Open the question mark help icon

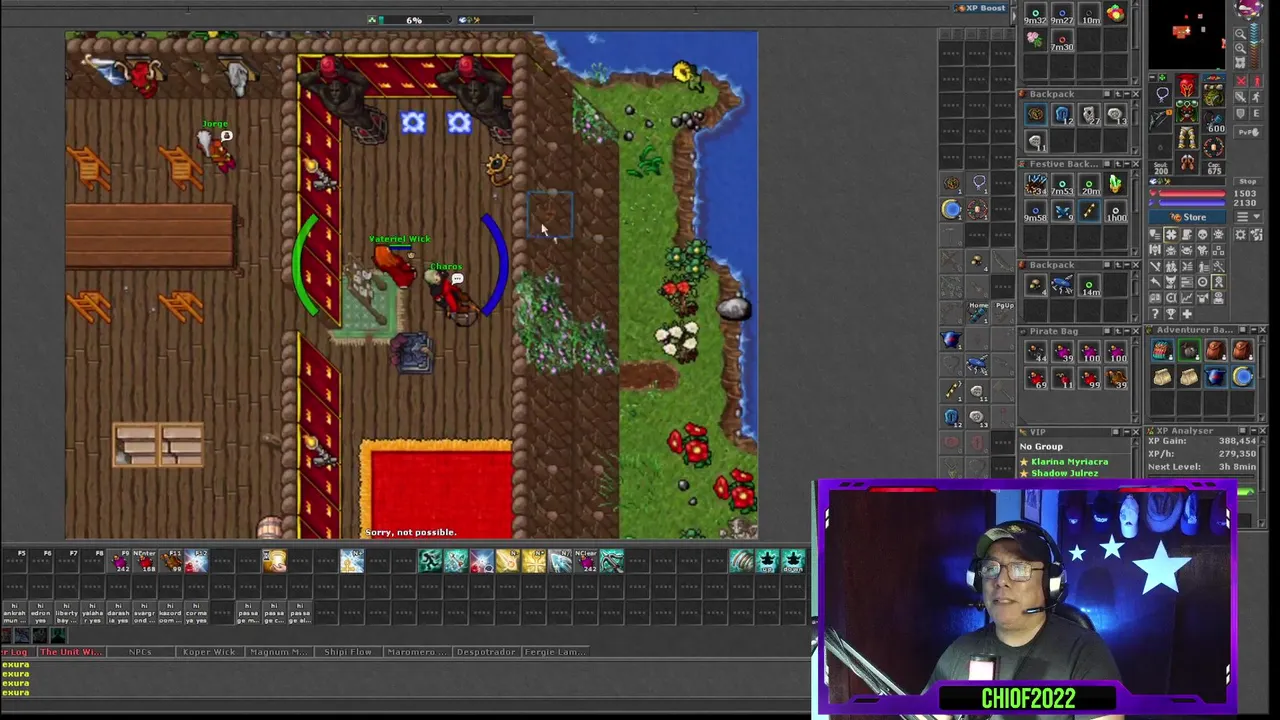pyautogui.click(x=1155, y=314)
